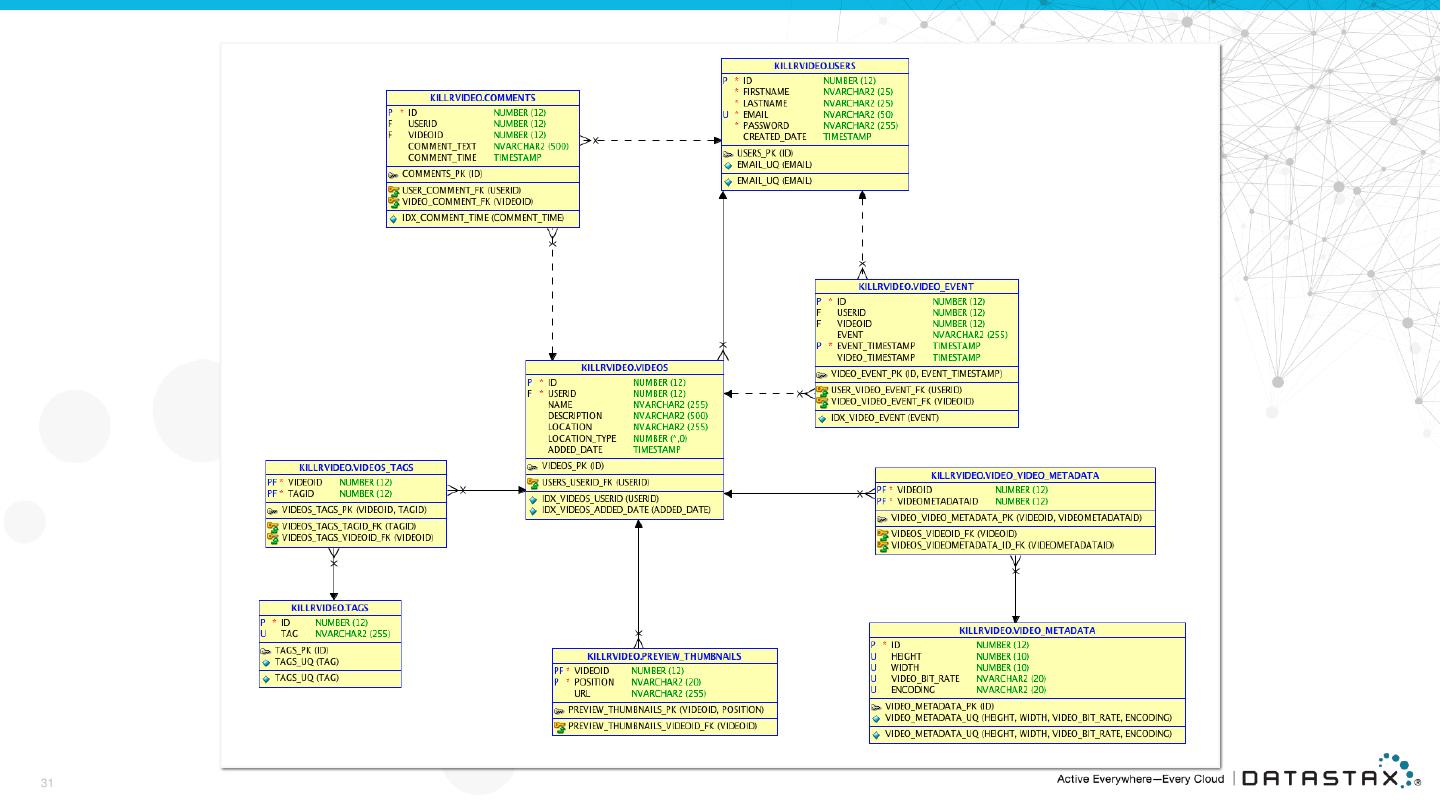Click the ENCODING column in the VIDEO_METADATA table

click(x=912, y=689)
